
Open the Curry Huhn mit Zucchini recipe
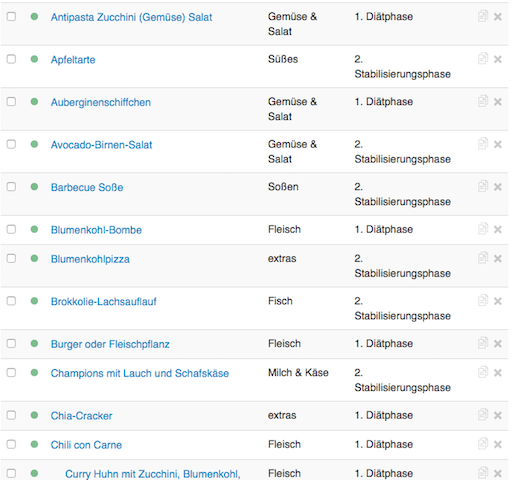(153, 474)
